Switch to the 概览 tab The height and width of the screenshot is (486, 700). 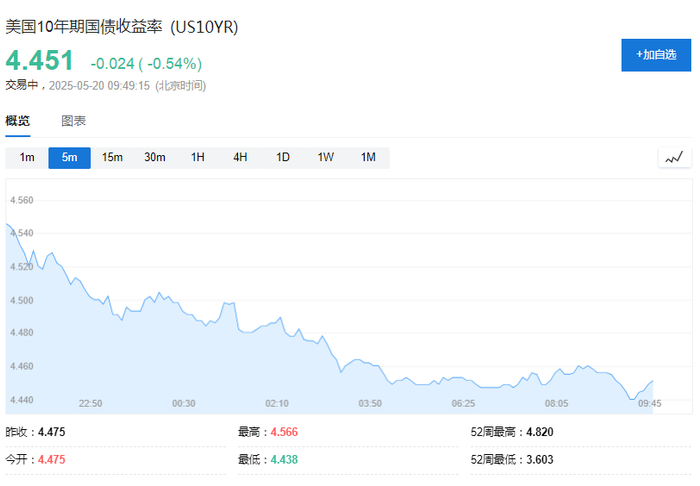[x=18, y=121]
